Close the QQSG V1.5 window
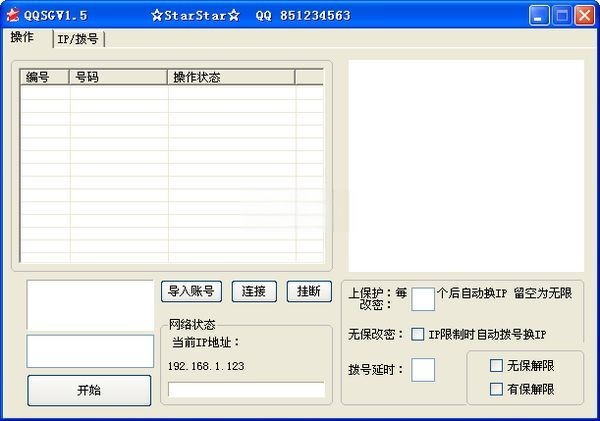The image size is (600, 421). 584,15
